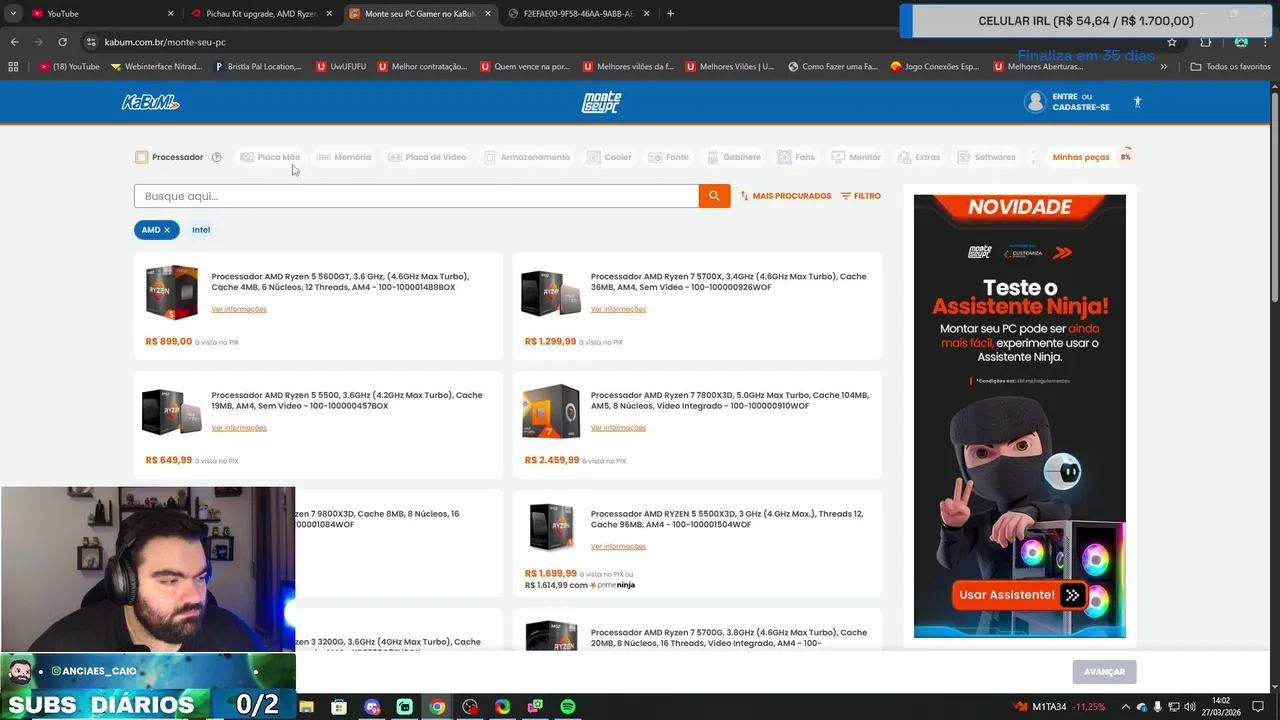Show more bookmarks with the chevron
The image size is (1280, 720).
(x=1164, y=66)
